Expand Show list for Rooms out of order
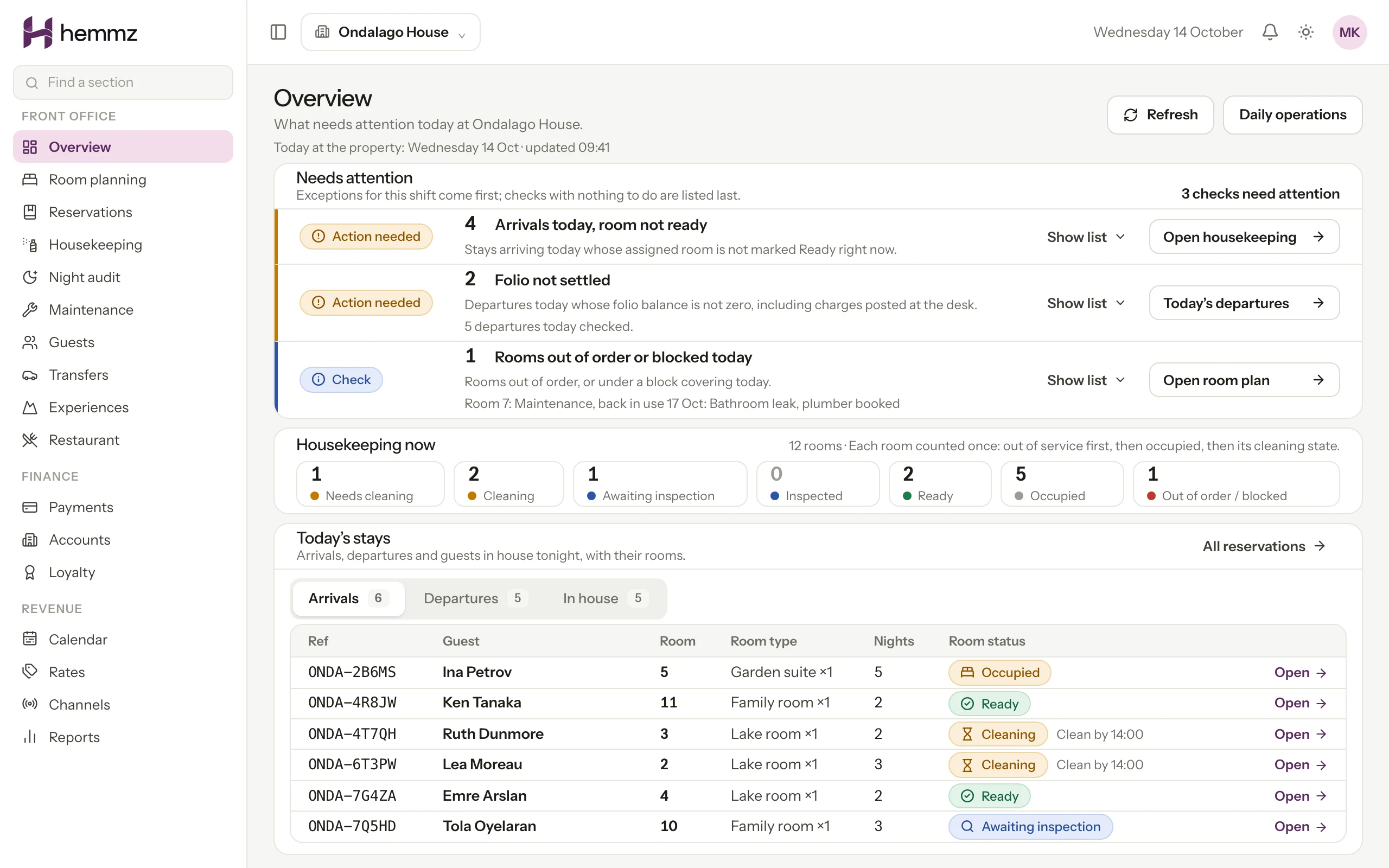Viewport: 1389px width, 868px height. pyautogui.click(x=1086, y=380)
